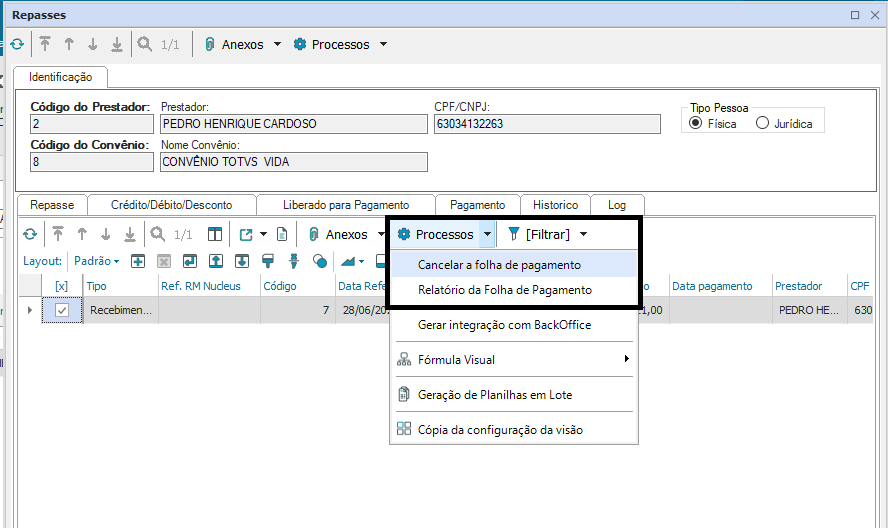This screenshot has width=888, height=528.
Task: Select Relatório da Folha de Pagamento
Action: [x=505, y=290]
